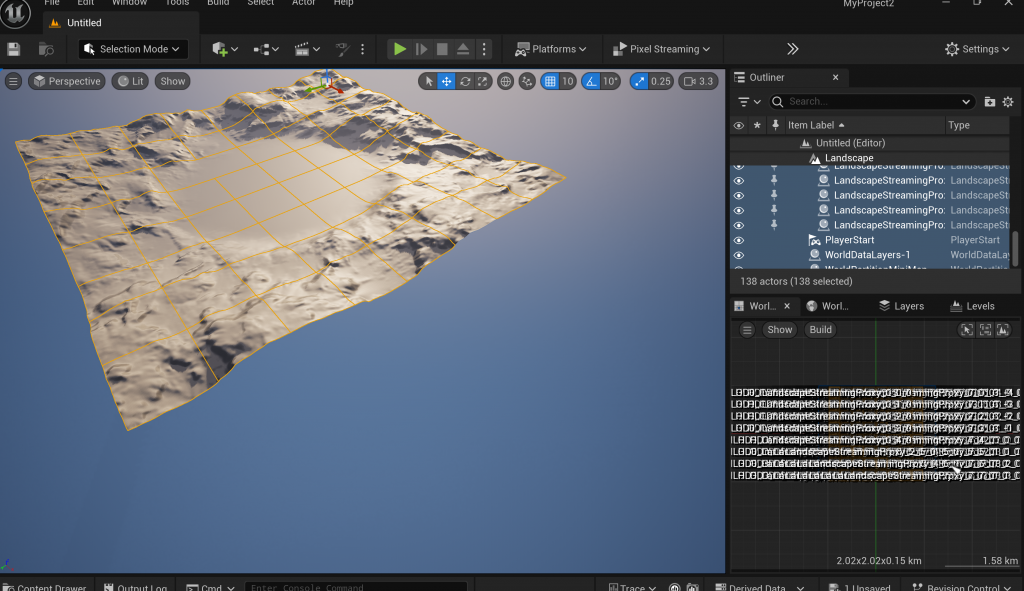The width and height of the screenshot is (1024, 591).
Task: Open the rotation snap value 10°
Action: 610,81
